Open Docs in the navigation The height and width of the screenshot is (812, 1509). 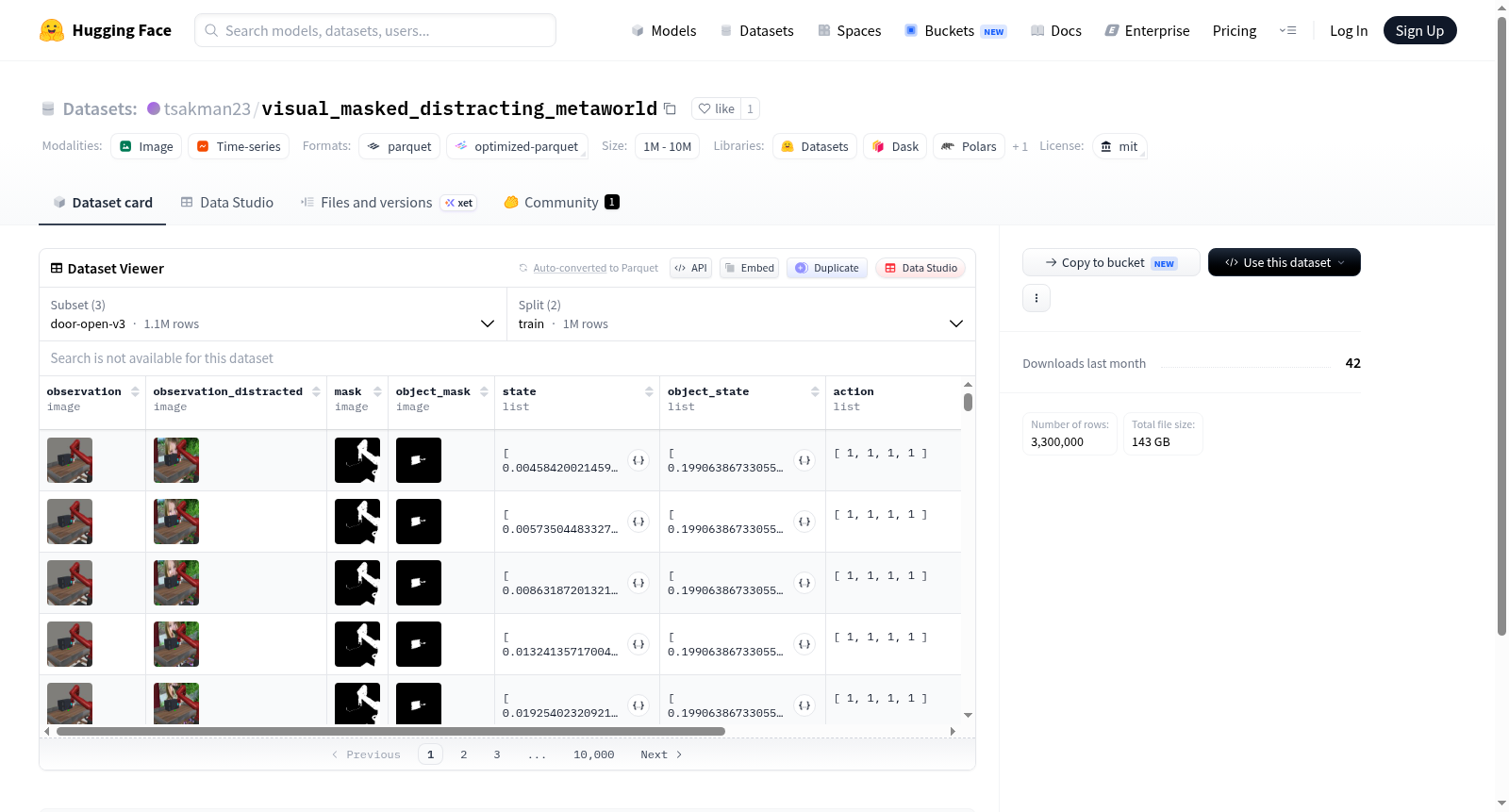pyautogui.click(x=1055, y=31)
